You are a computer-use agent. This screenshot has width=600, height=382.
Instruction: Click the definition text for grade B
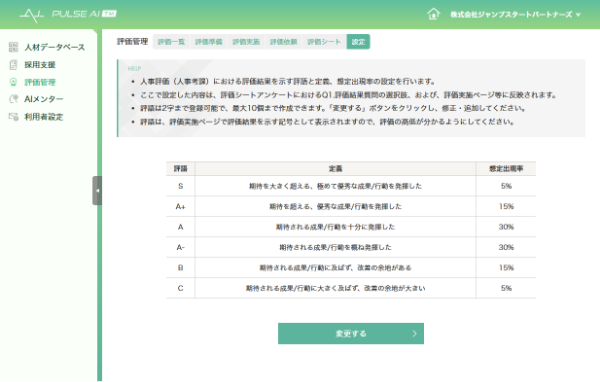point(336,268)
